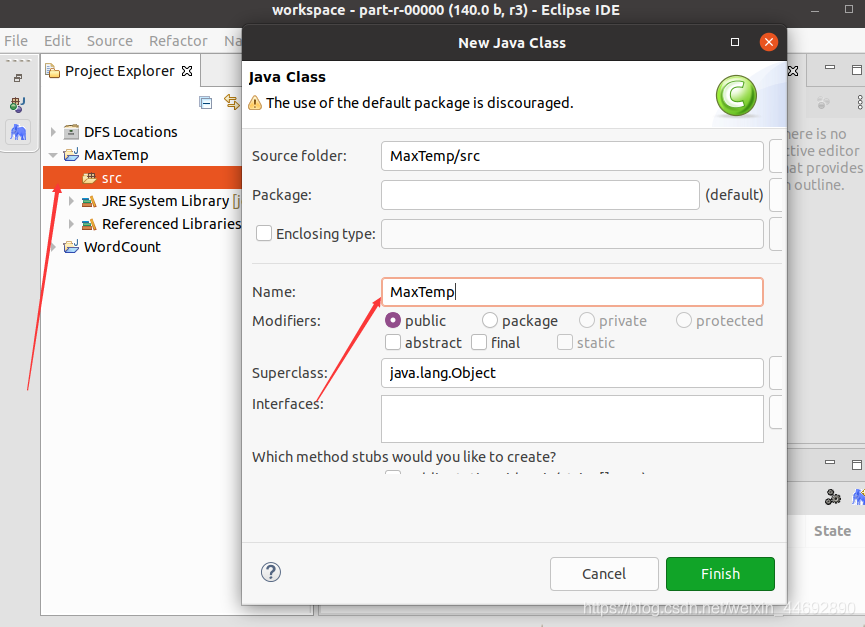Viewport: 865px width, 627px height.
Task: Check the static modifier checkbox
Action: [565, 342]
